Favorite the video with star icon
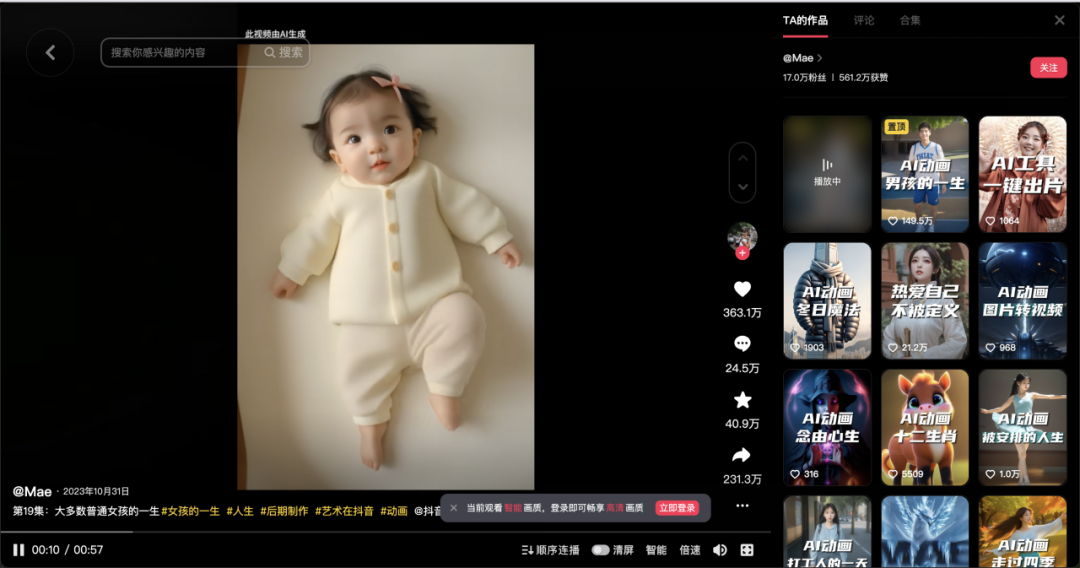 (x=742, y=400)
